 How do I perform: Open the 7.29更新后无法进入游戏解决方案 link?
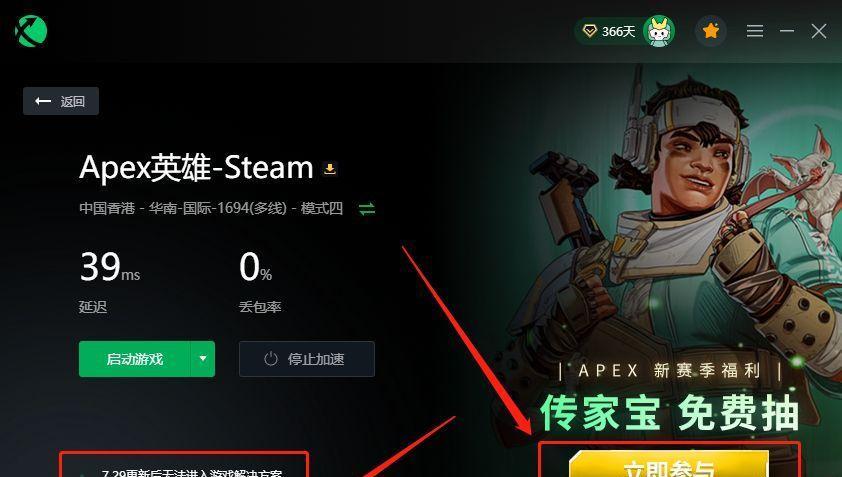tap(192, 473)
